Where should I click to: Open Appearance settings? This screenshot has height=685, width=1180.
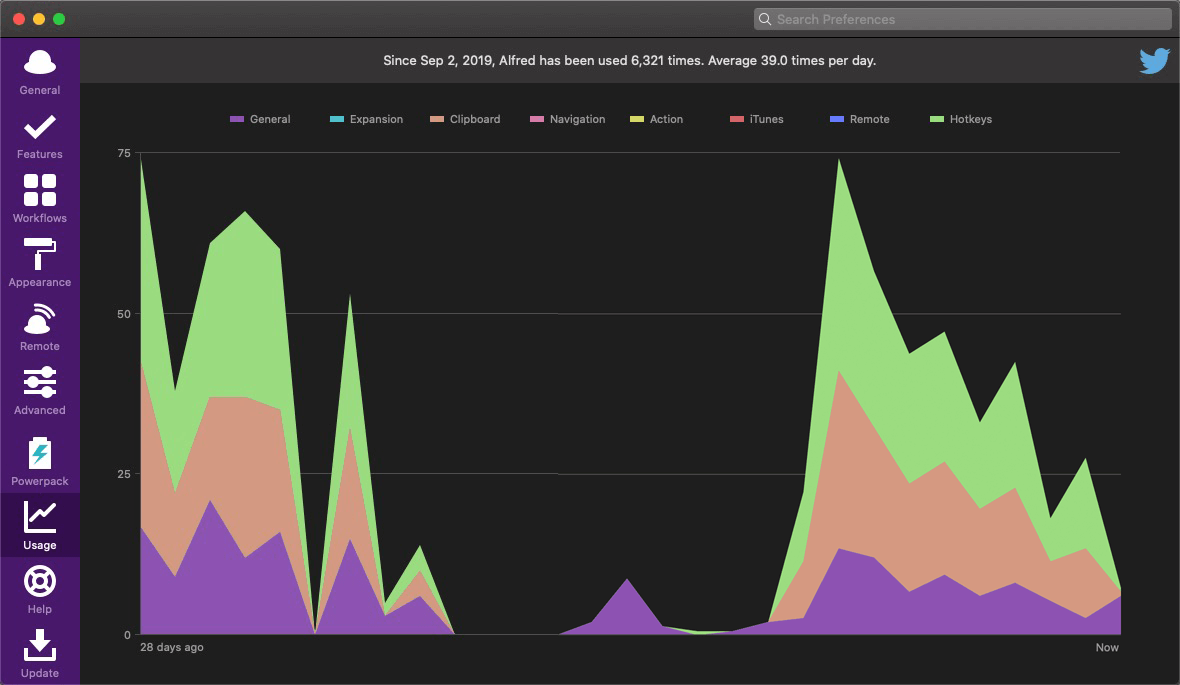pyautogui.click(x=40, y=264)
